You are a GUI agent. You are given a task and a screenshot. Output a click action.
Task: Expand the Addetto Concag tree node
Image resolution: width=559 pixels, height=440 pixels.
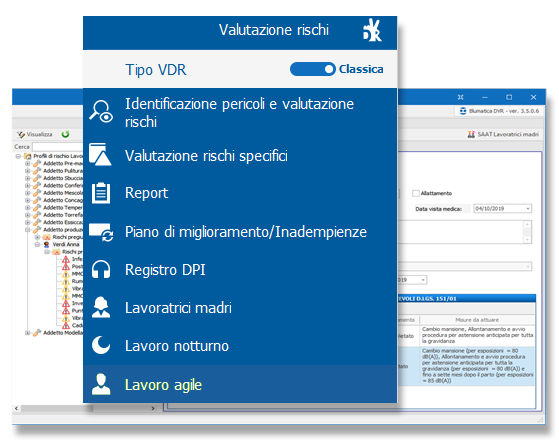27,200
